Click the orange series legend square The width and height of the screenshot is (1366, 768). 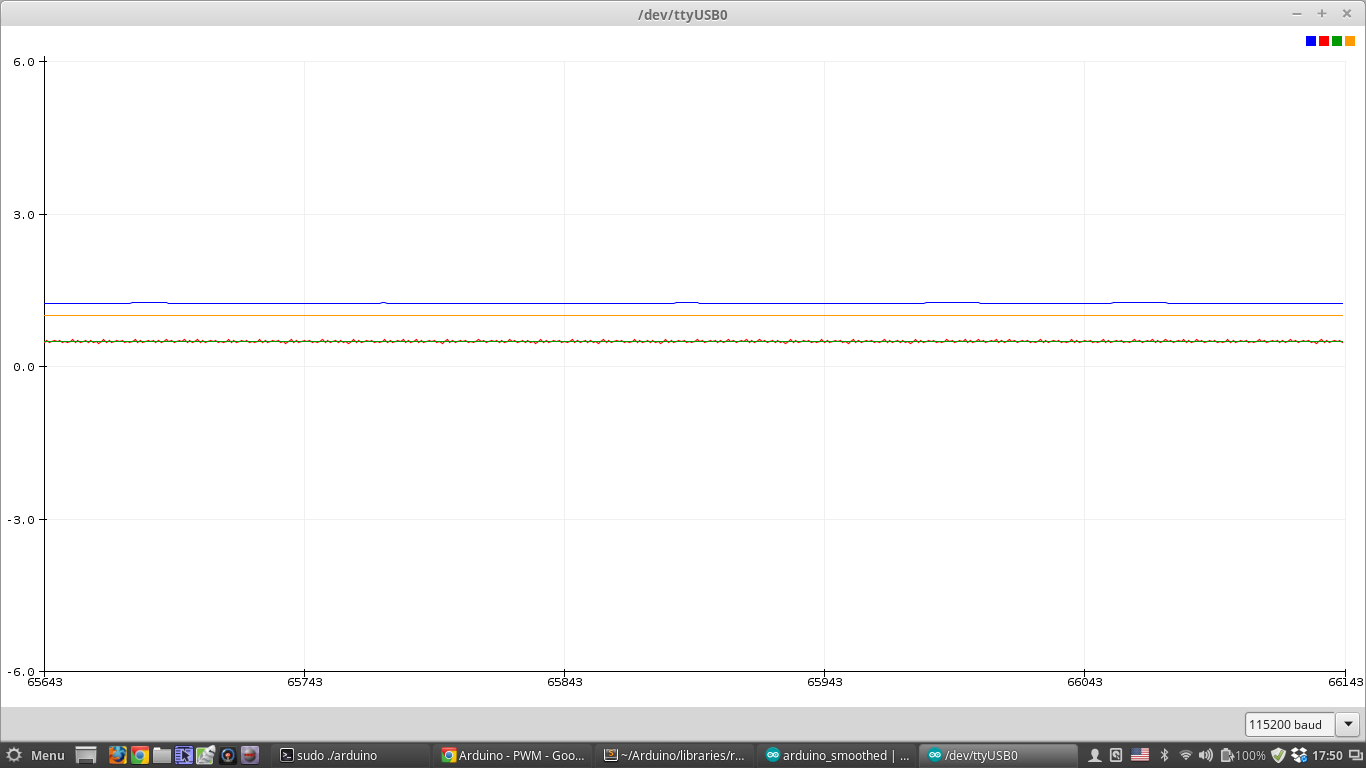click(x=1350, y=41)
